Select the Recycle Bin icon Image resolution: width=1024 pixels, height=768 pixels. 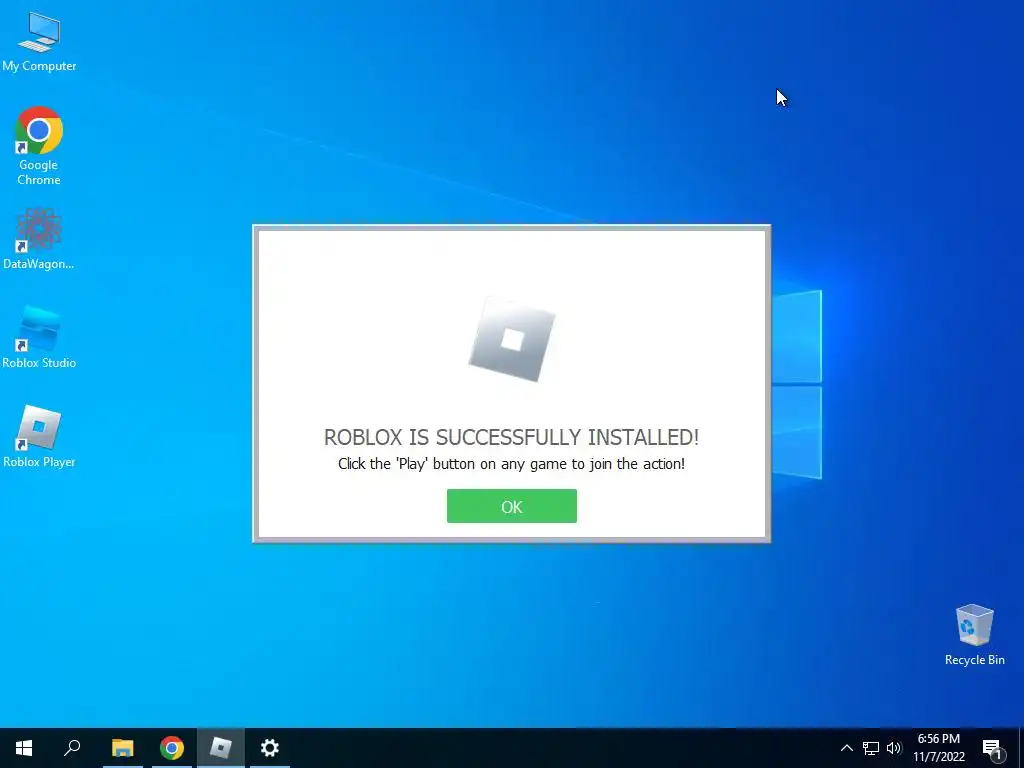(974, 635)
